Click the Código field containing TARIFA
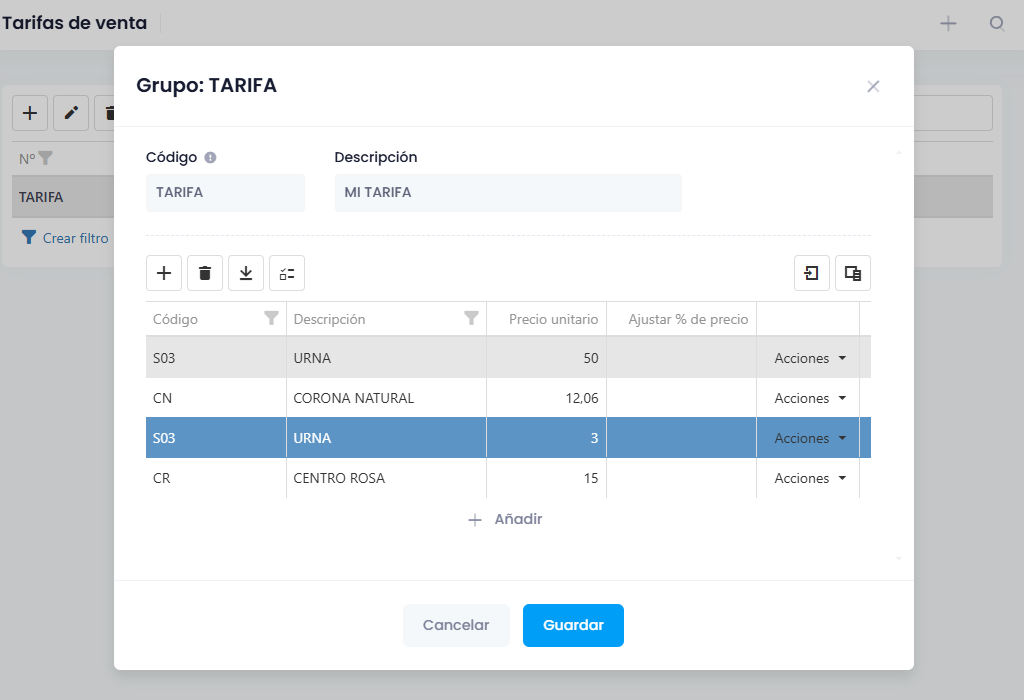 tap(225, 193)
